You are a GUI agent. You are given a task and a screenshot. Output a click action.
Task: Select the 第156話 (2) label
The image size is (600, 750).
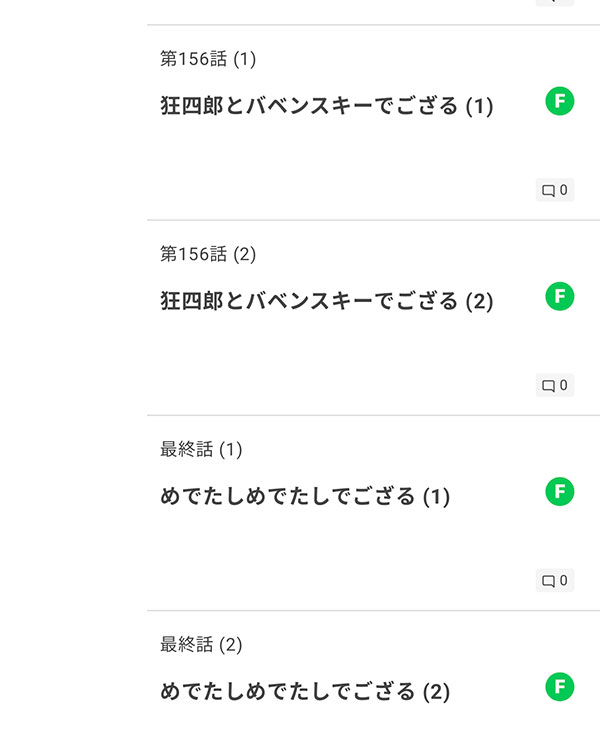click(x=208, y=254)
